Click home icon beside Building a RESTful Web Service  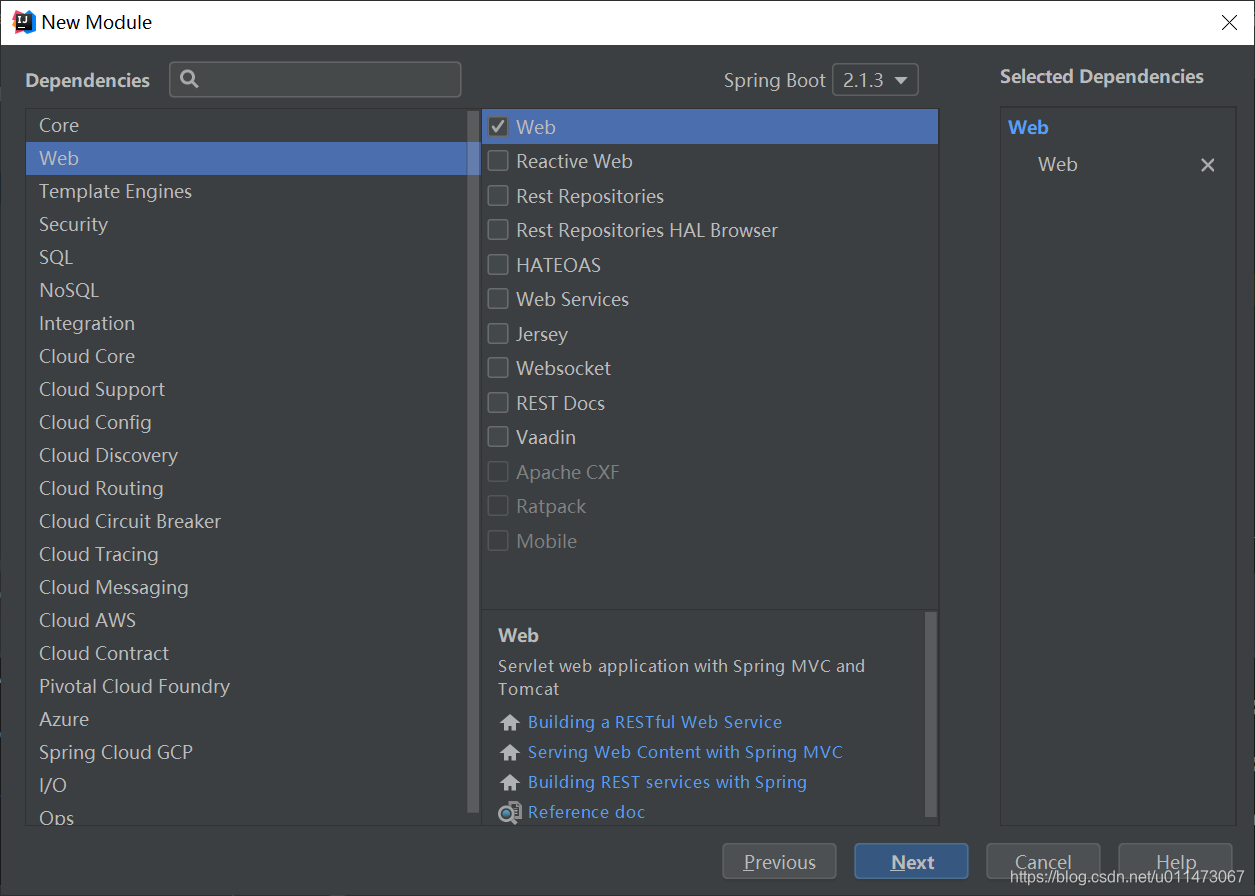[x=510, y=722]
